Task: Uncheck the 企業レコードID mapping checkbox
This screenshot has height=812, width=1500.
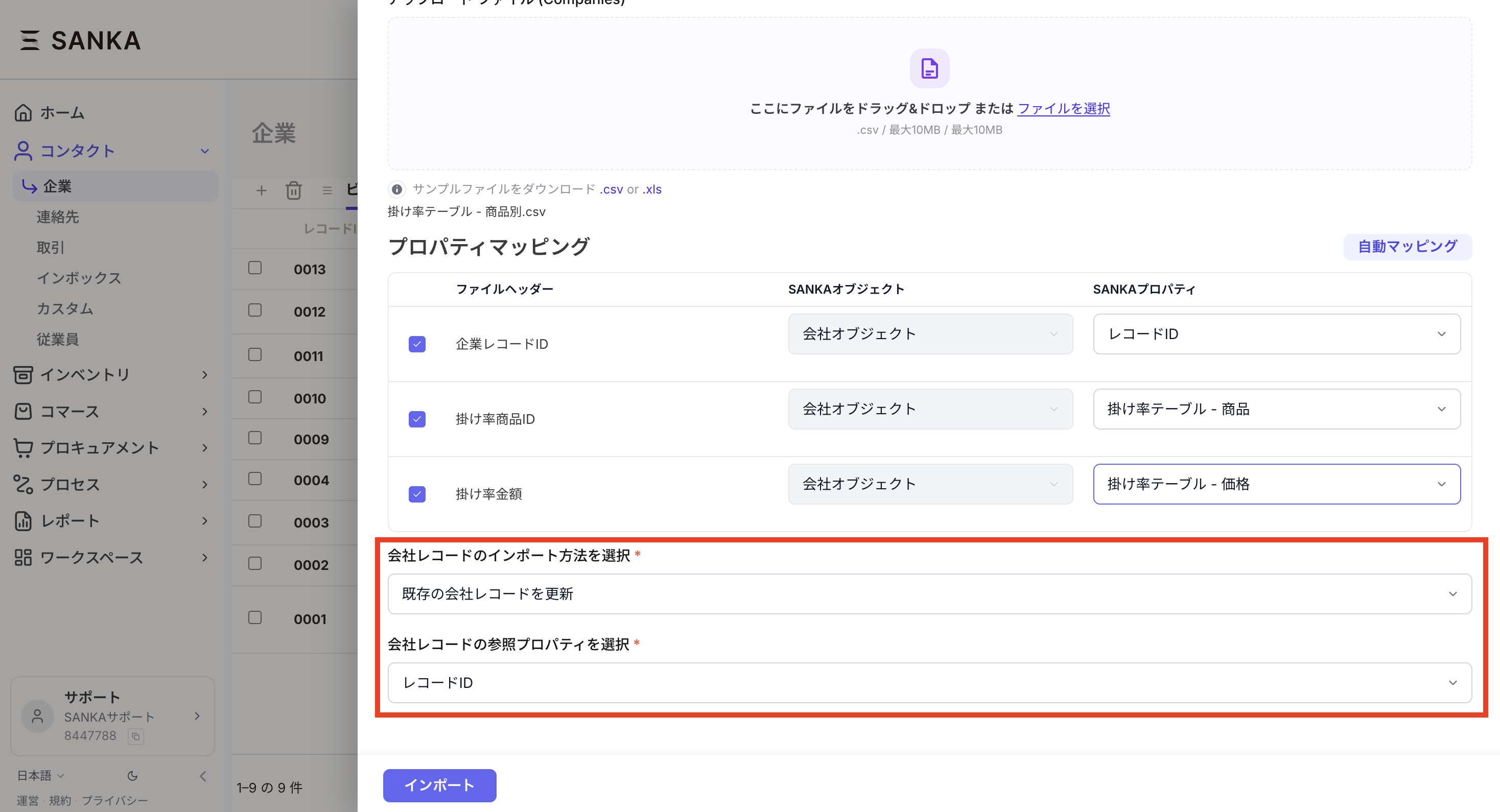Action: (x=417, y=344)
